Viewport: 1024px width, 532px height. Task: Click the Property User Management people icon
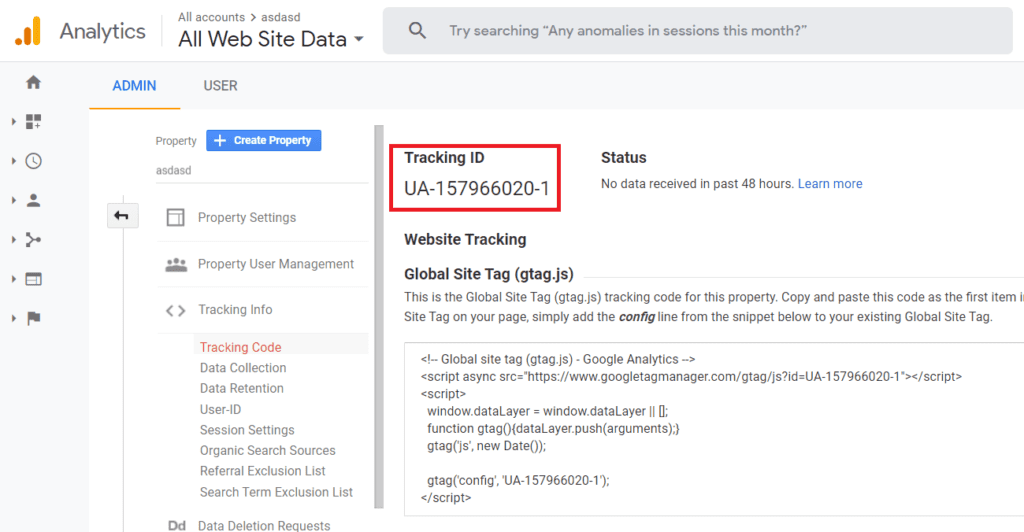click(176, 264)
